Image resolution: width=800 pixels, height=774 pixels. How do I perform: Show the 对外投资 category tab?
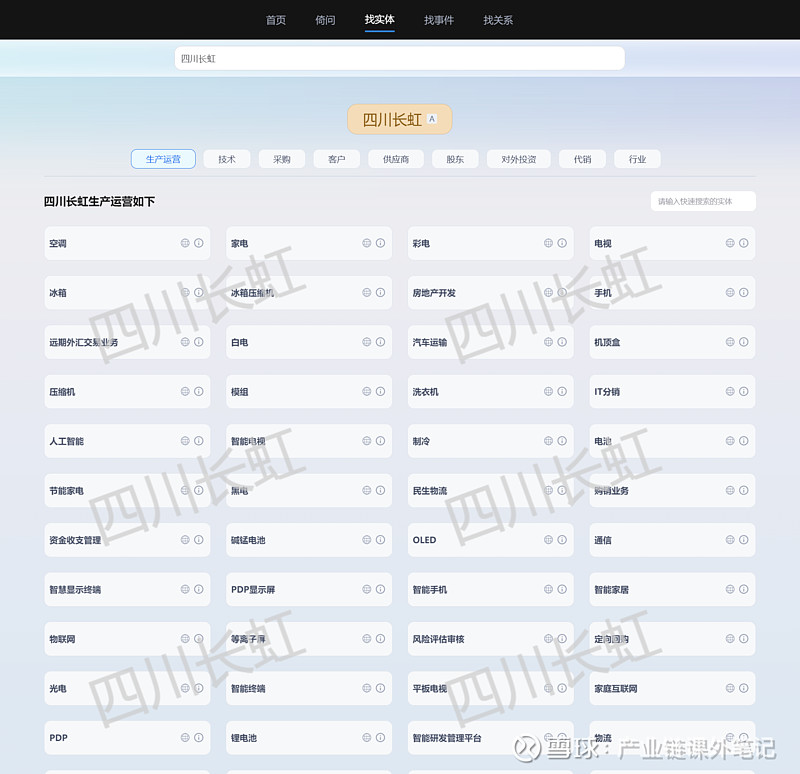click(519, 159)
